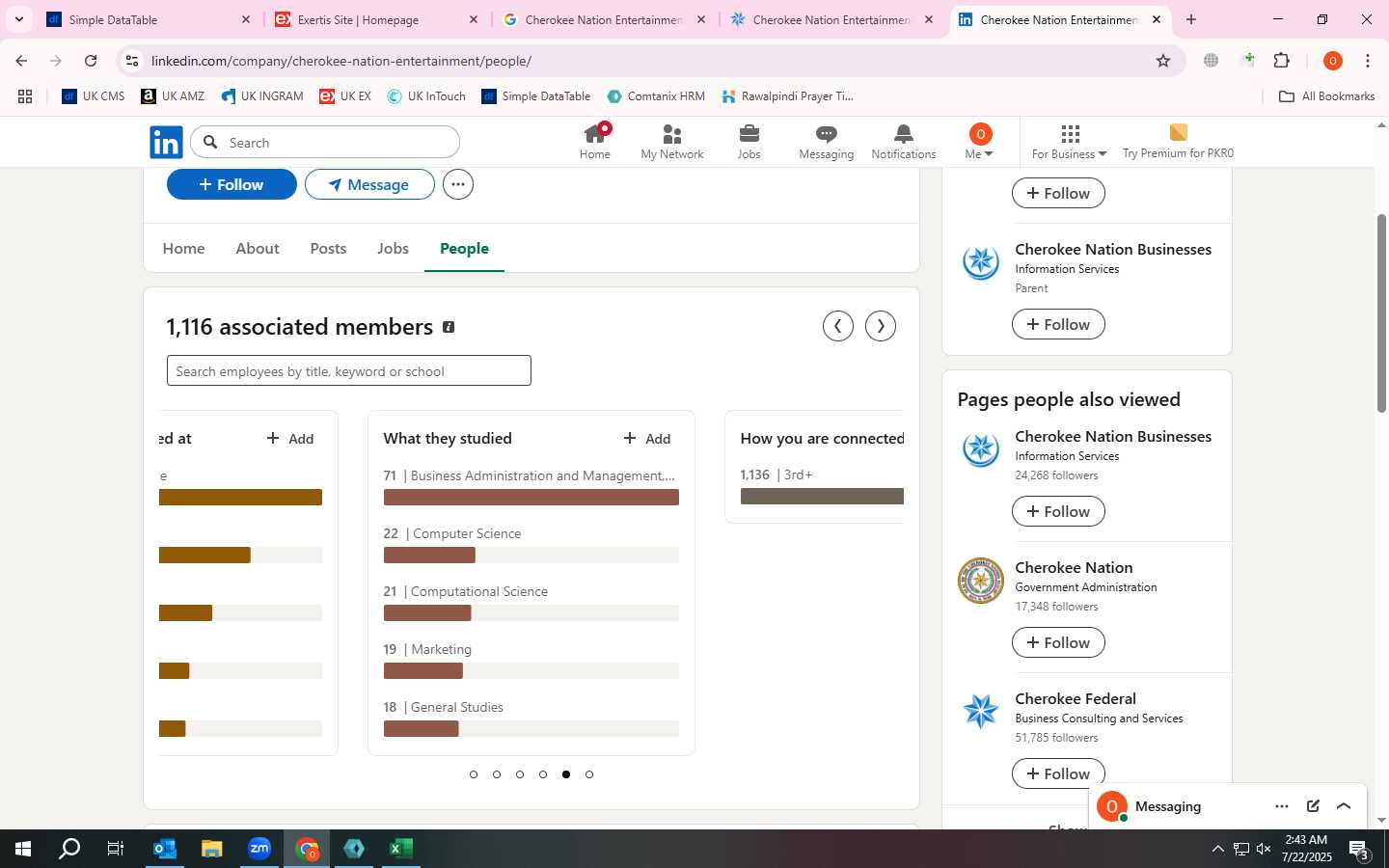
Task: Click search employees by title field
Action: (x=349, y=370)
